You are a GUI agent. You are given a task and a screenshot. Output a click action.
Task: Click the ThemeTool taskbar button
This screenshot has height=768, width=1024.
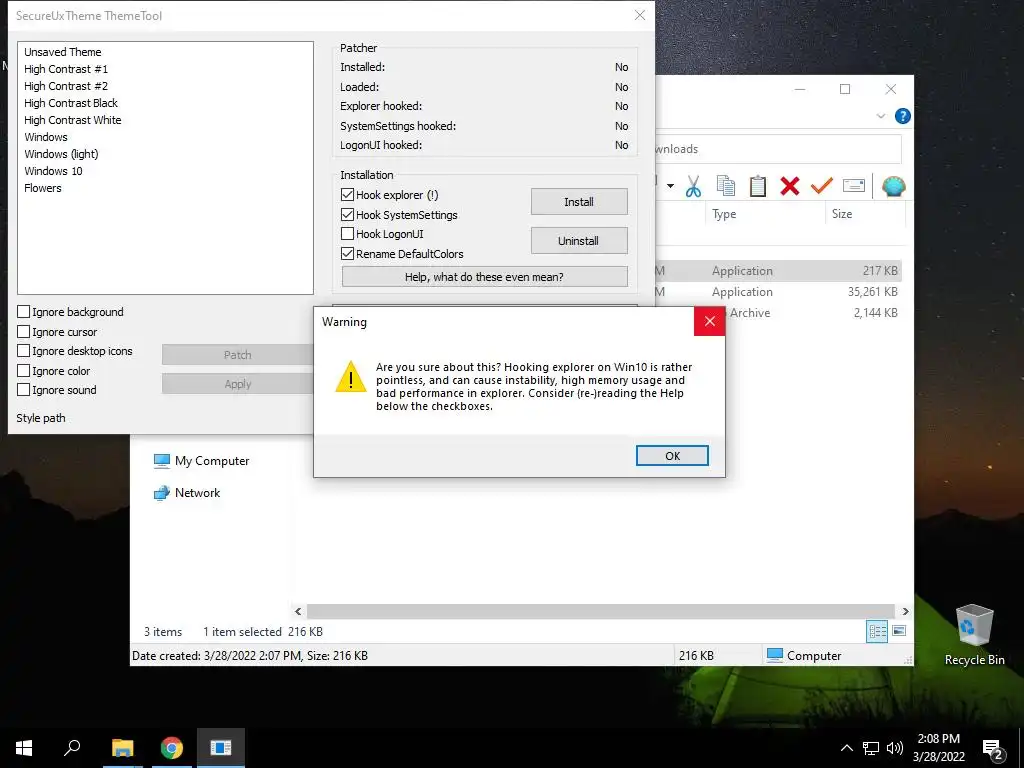tap(221, 748)
